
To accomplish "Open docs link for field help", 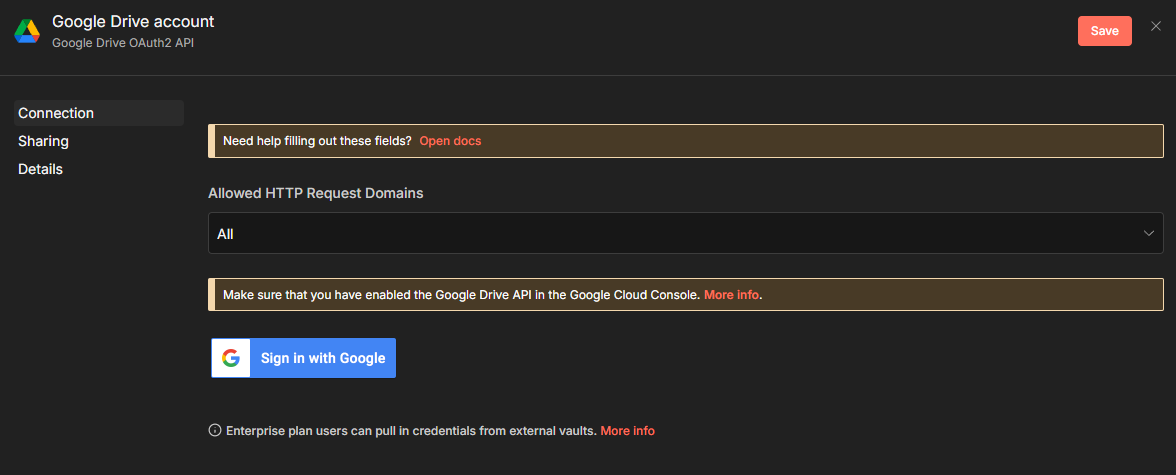I will [450, 141].
